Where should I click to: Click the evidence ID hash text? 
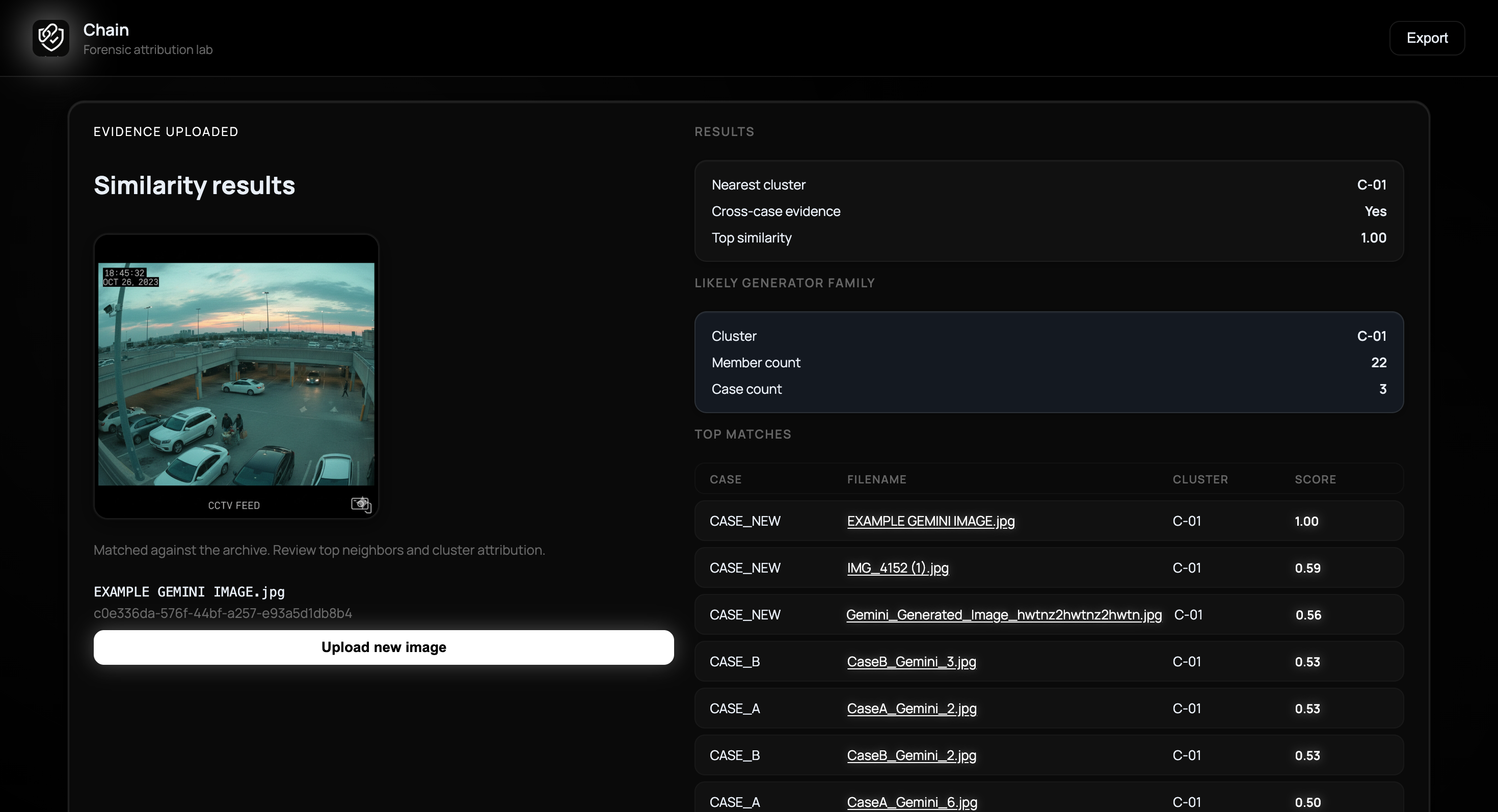pos(223,613)
